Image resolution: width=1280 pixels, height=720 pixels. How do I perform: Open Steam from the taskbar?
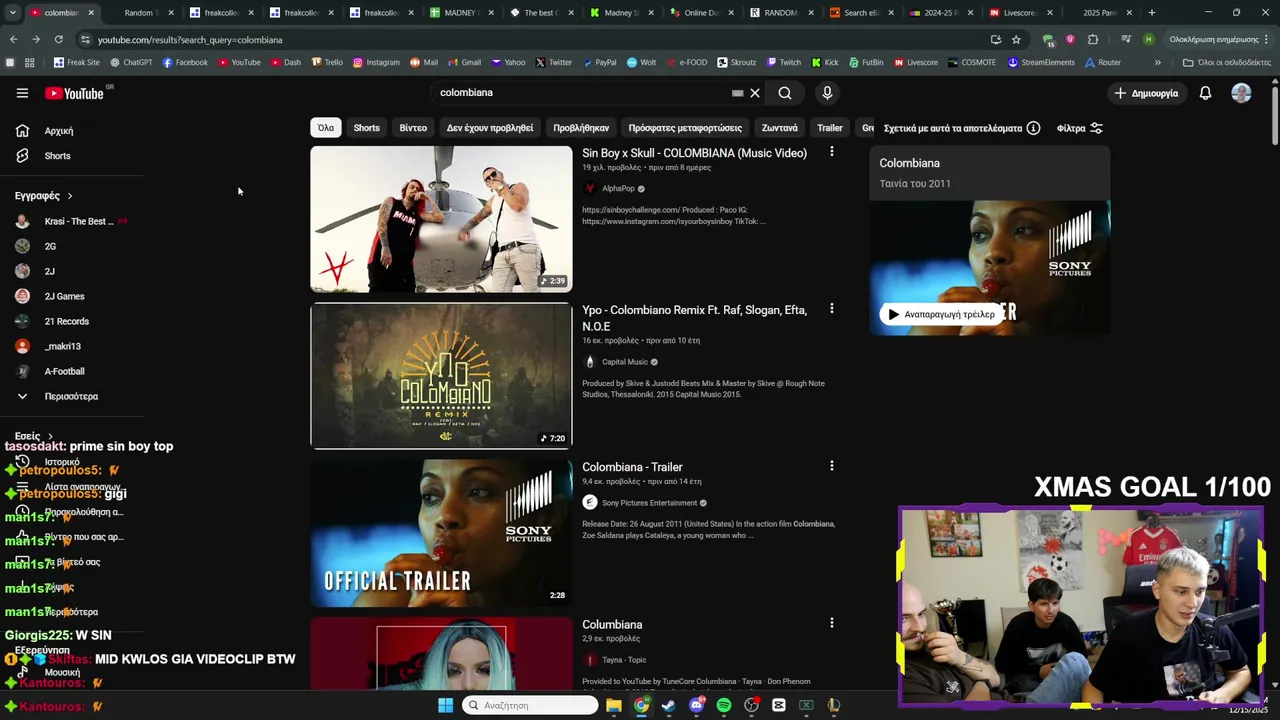[668, 705]
